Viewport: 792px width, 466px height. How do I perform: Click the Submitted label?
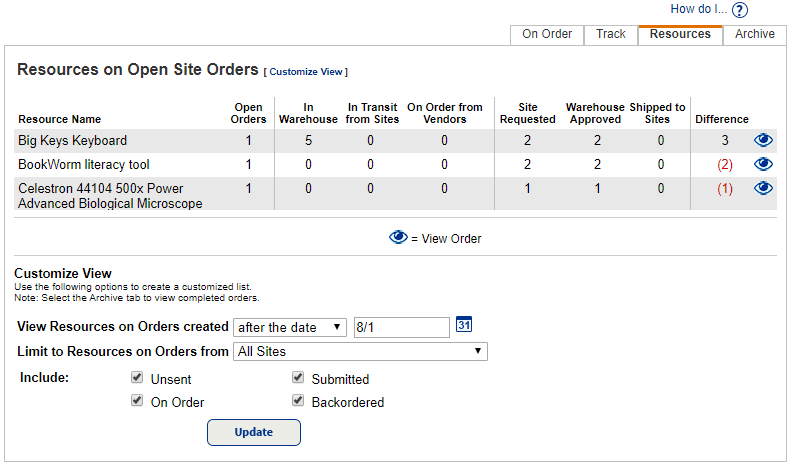click(340, 379)
